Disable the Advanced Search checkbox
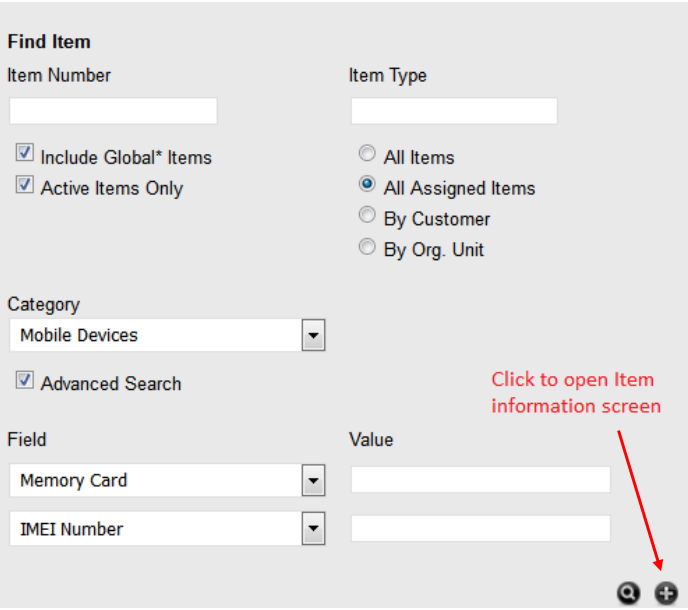The image size is (688, 610). tap(26, 381)
